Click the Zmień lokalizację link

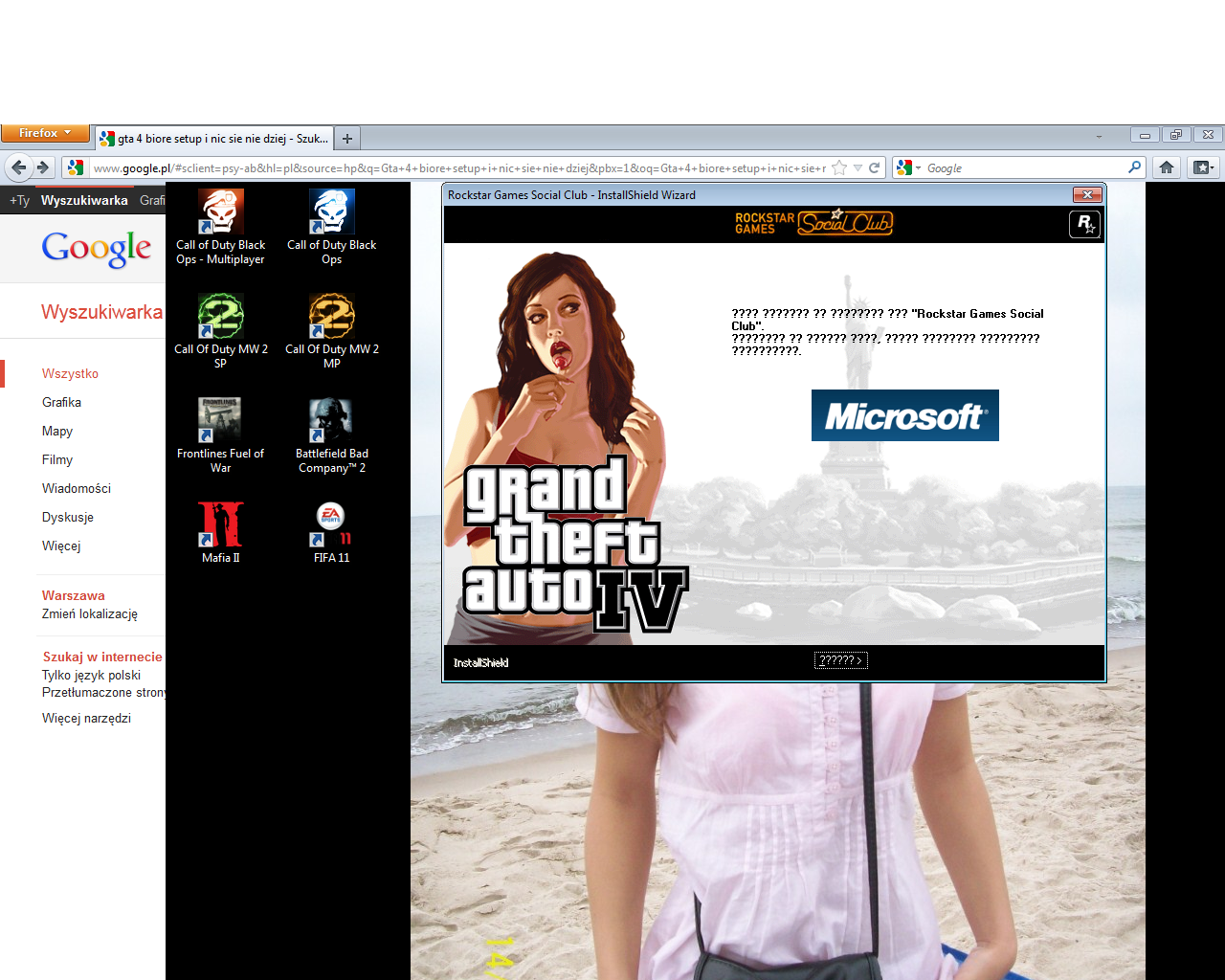click(90, 614)
